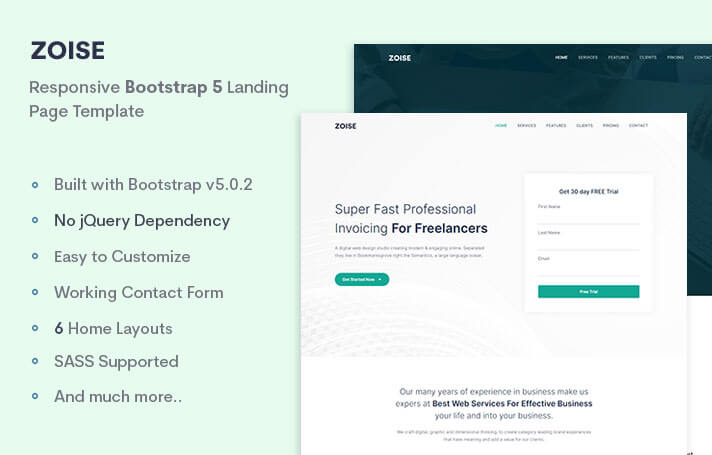Viewport: 712px width, 455px height.
Task: Open CLIENTS in the dark mockup navigation
Action: [x=648, y=58]
